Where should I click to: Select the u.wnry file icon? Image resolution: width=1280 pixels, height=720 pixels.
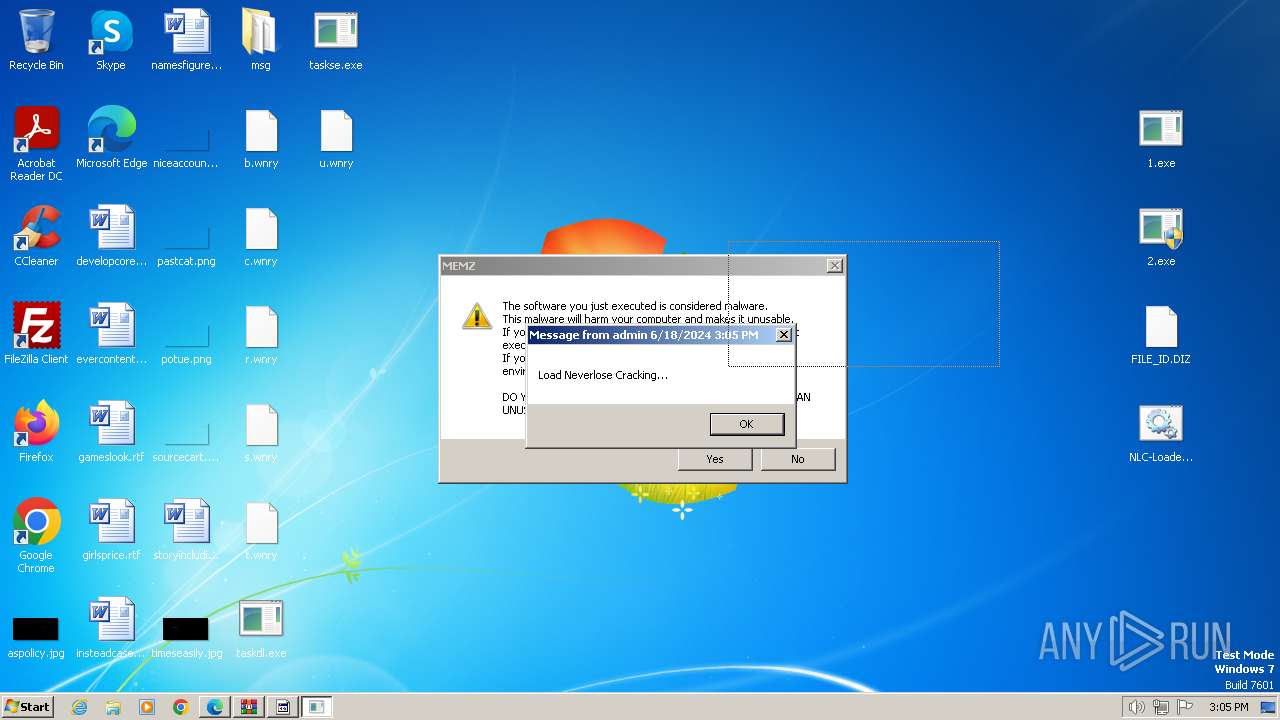336,138
